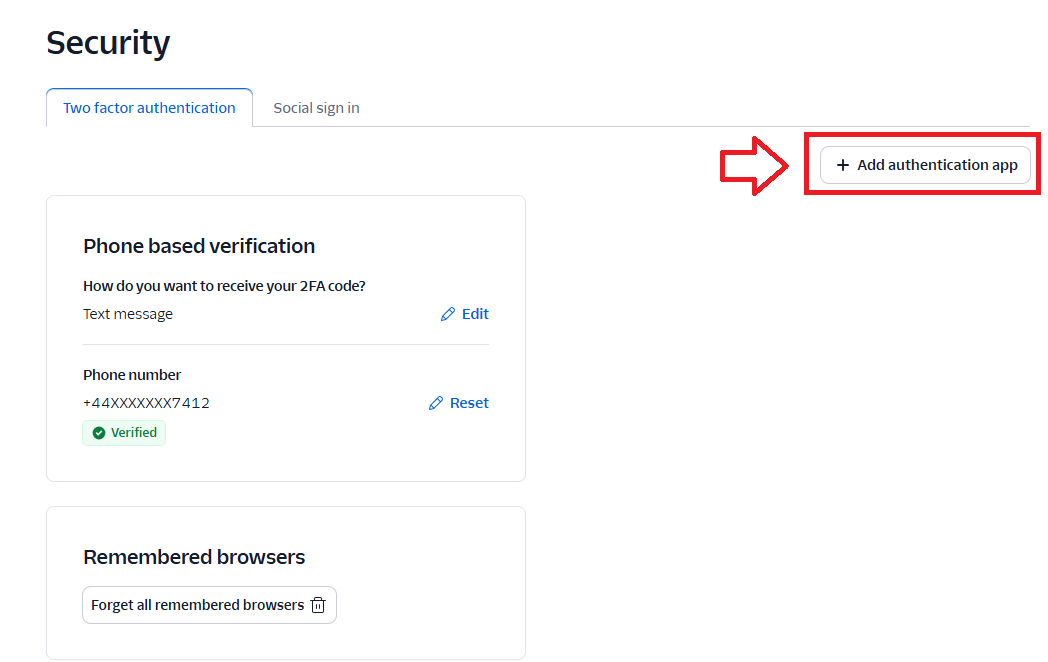Click the trash can icon
Screen dimensions: 1048x662
pos(318,605)
